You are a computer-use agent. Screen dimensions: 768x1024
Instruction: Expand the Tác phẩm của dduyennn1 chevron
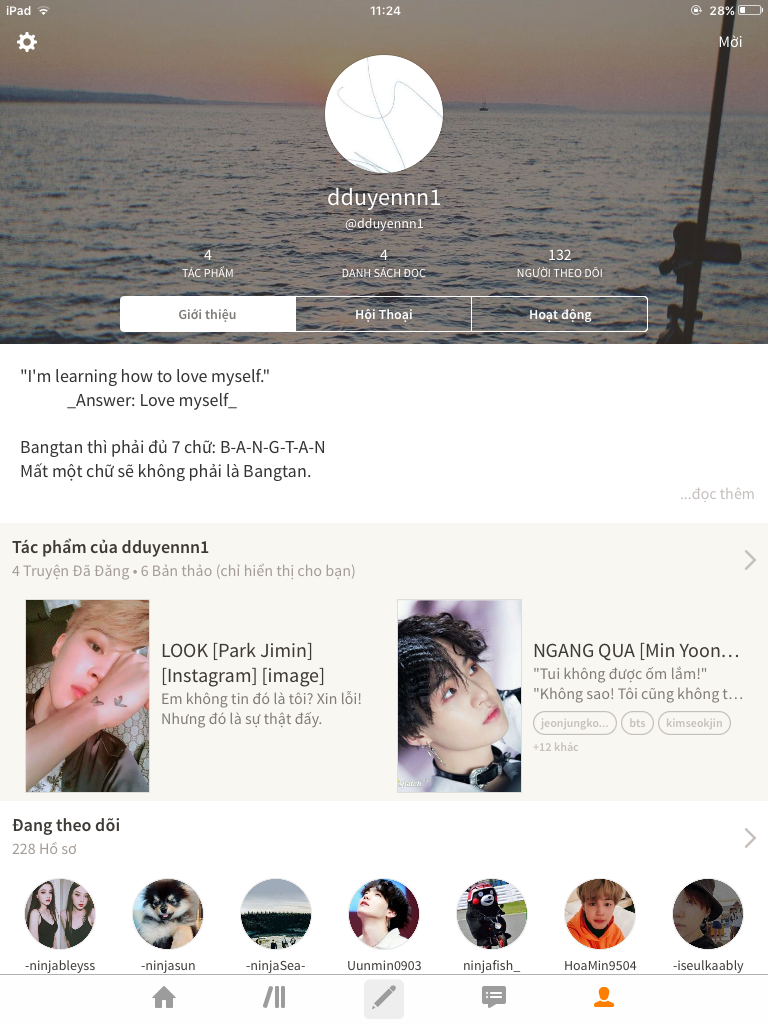click(x=750, y=560)
